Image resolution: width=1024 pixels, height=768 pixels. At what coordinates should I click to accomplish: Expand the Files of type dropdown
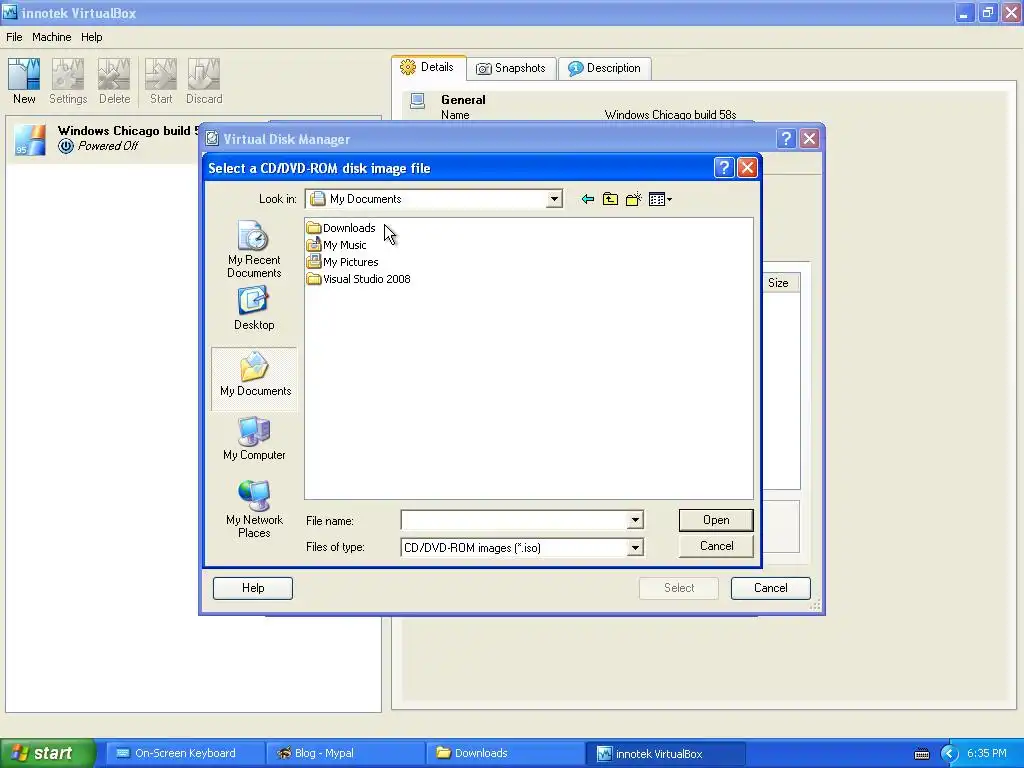point(635,547)
